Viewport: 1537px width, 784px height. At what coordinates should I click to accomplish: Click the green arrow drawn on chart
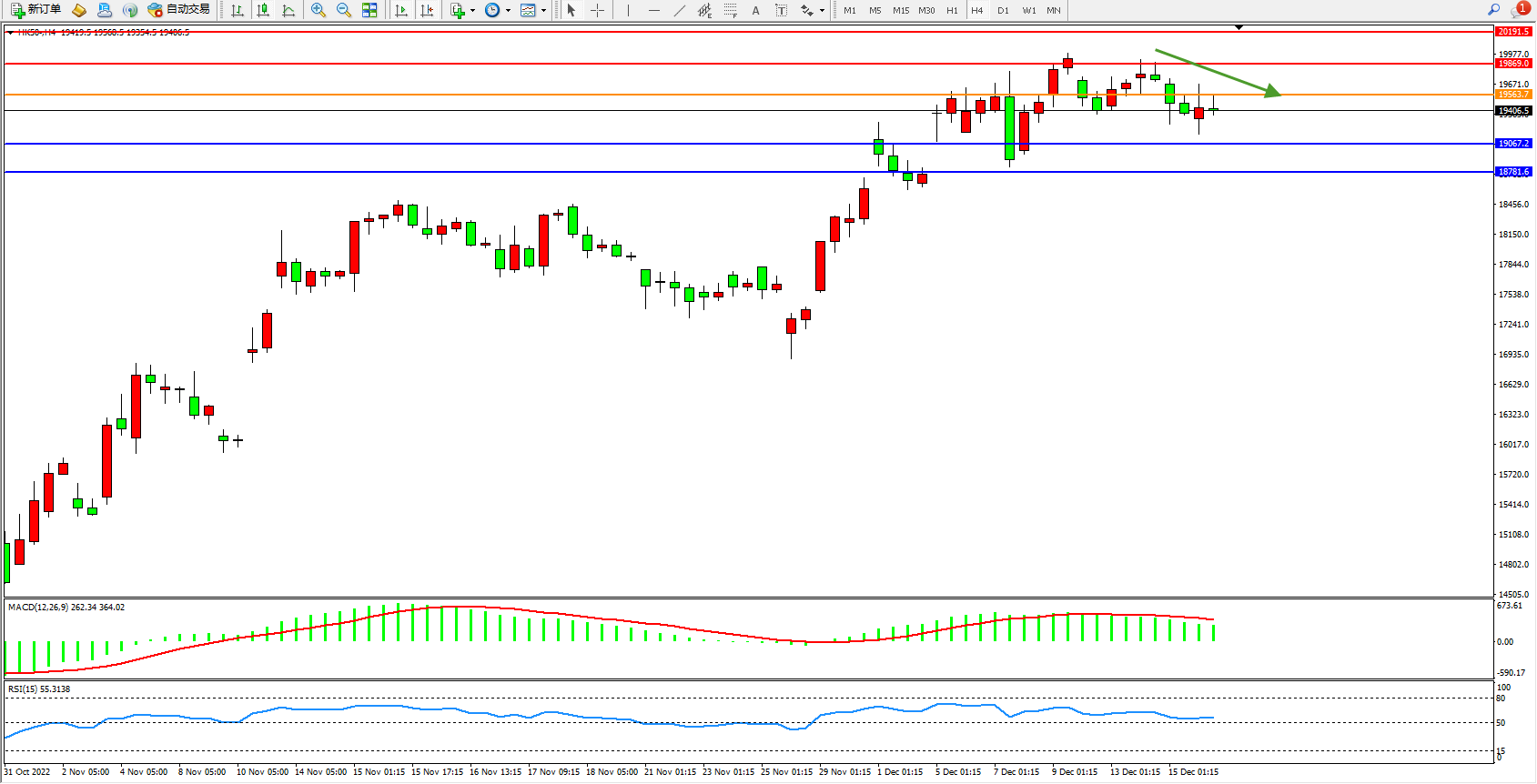click(x=1218, y=72)
